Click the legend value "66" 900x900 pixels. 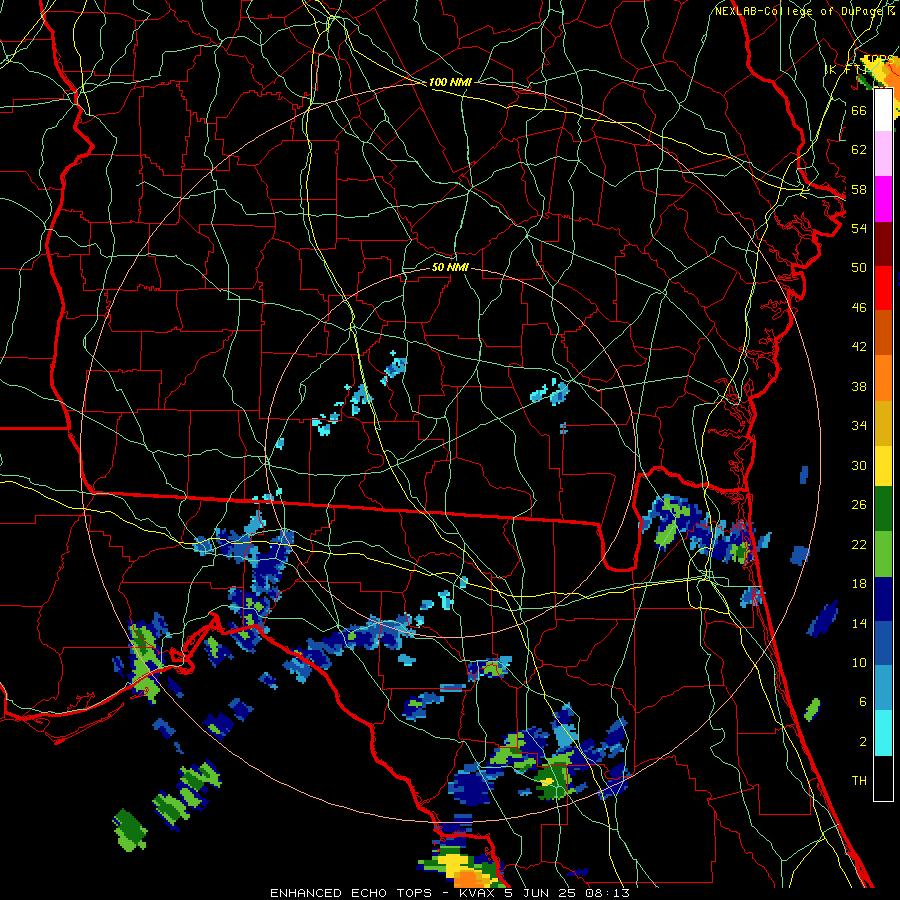pos(859,110)
